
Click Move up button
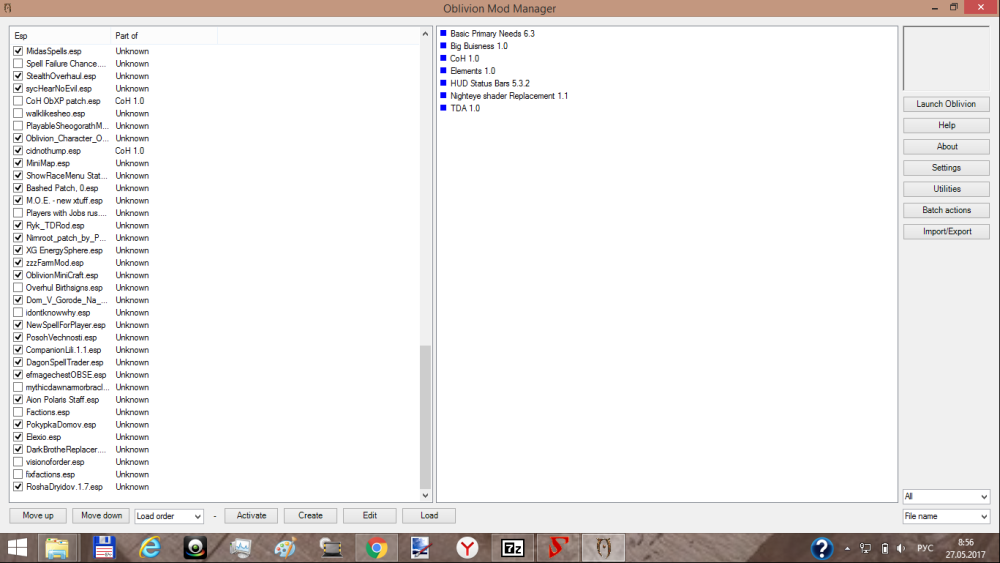click(x=38, y=515)
